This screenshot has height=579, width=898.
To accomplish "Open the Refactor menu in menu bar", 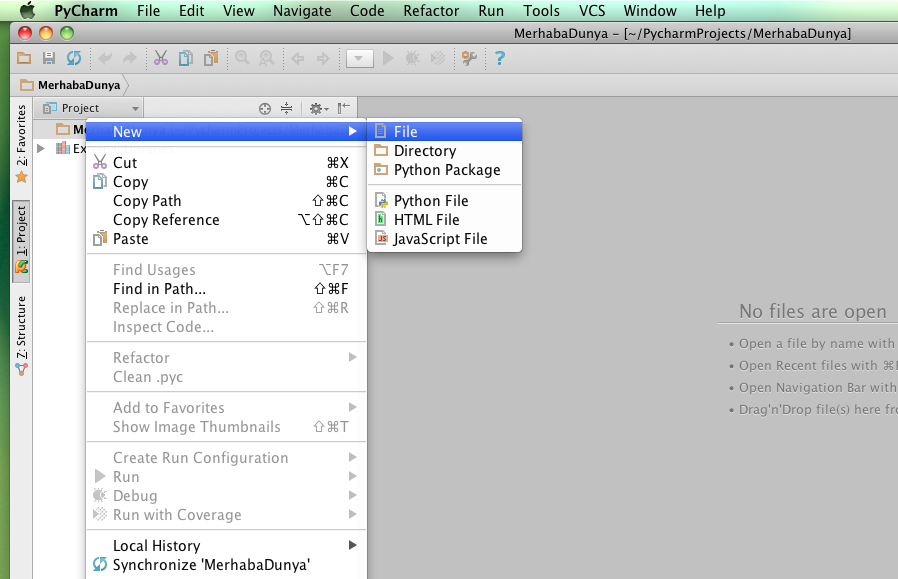I will [431, 10].
